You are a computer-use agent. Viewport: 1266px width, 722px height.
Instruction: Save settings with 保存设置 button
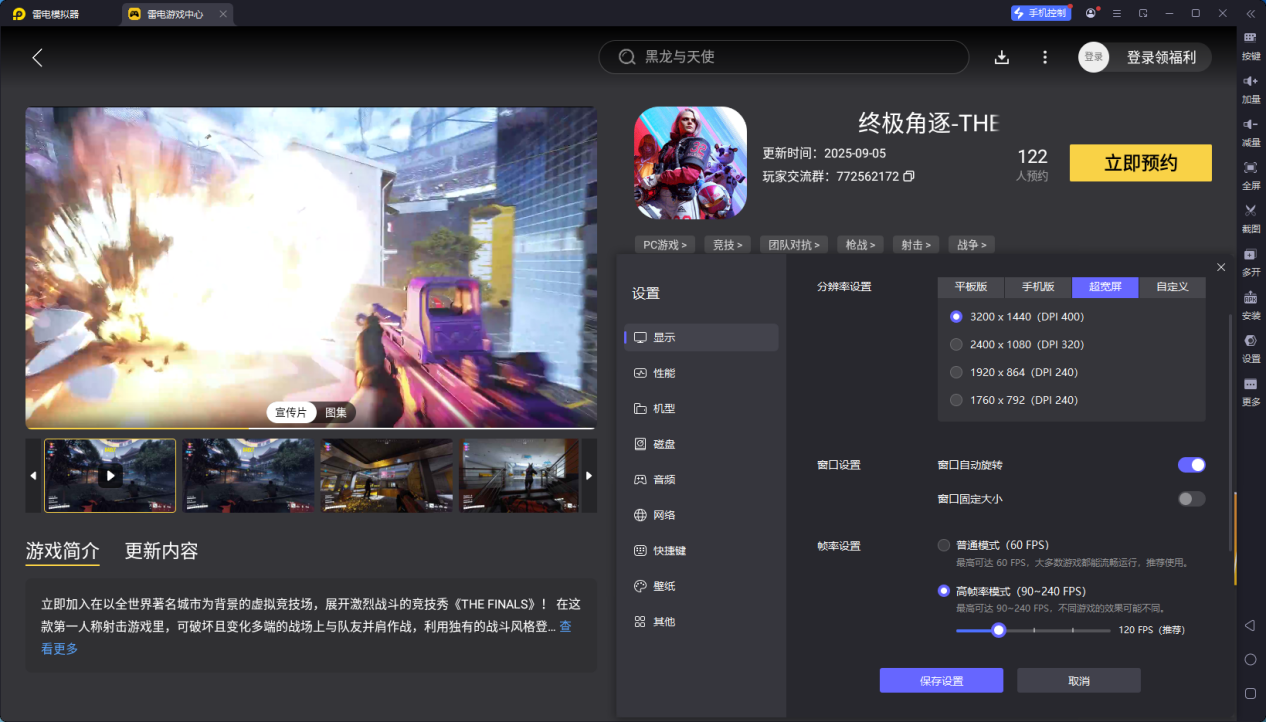[940, 680]
